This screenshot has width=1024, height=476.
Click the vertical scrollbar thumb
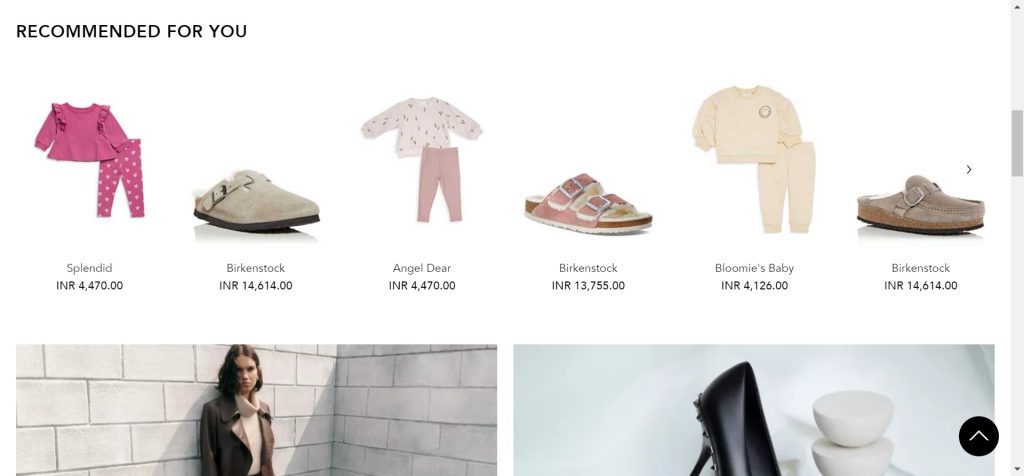tap(1017, 143)
